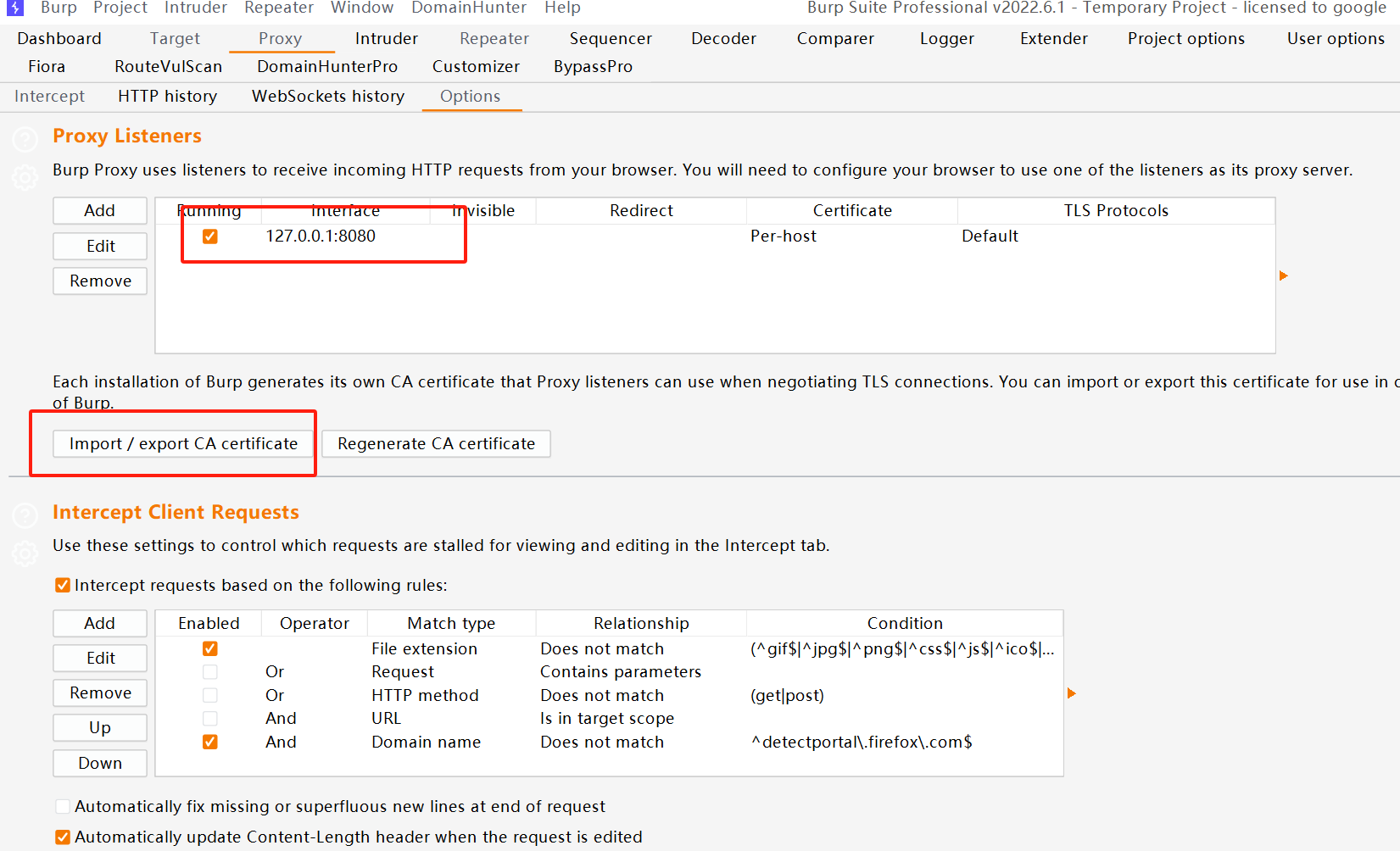Open the Burp menu
This screenshot has height=851, width=1400.
tap(59, 8)
